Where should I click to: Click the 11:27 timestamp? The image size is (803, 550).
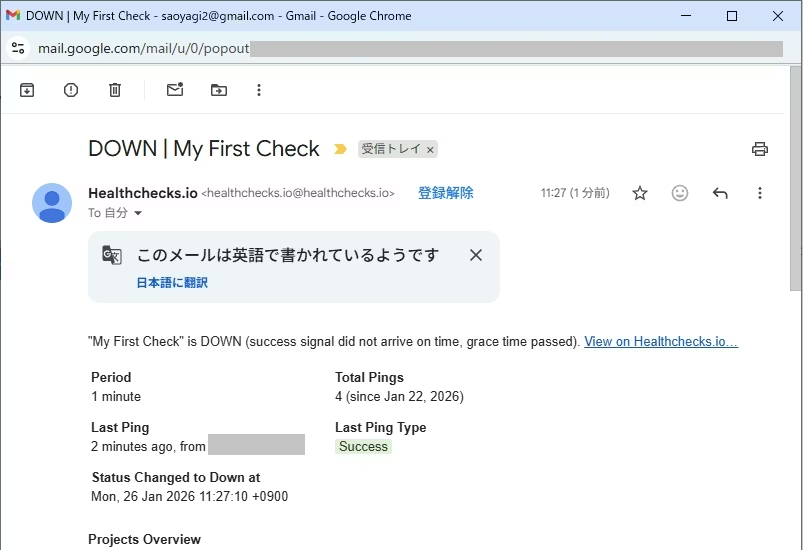[x=575, y=193]
